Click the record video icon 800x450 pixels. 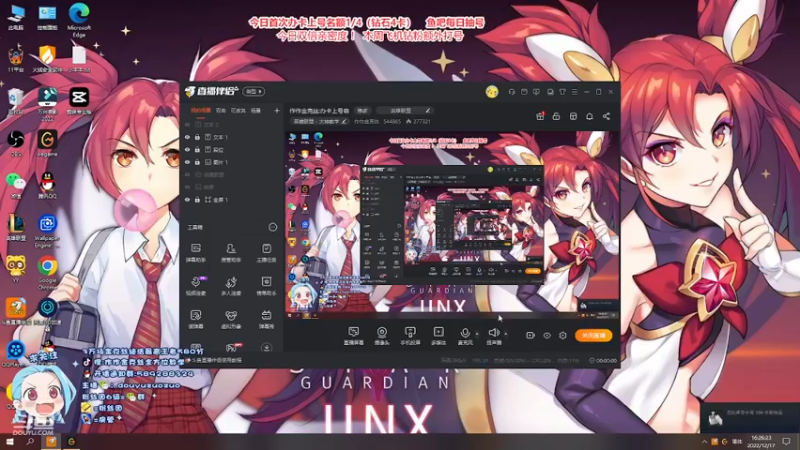(530, 335)
